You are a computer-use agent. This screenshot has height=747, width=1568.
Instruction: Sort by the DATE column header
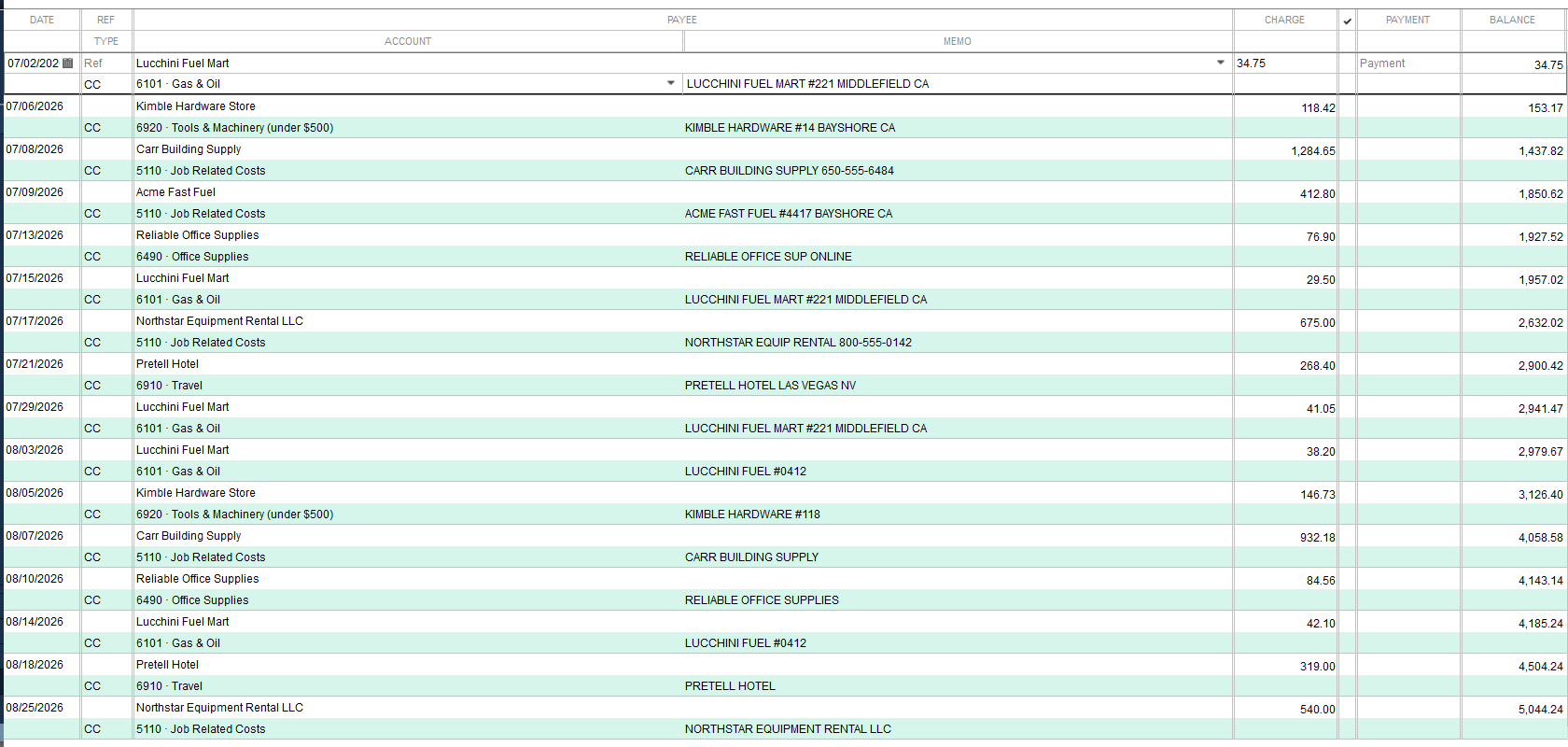[x=42, y=20]
